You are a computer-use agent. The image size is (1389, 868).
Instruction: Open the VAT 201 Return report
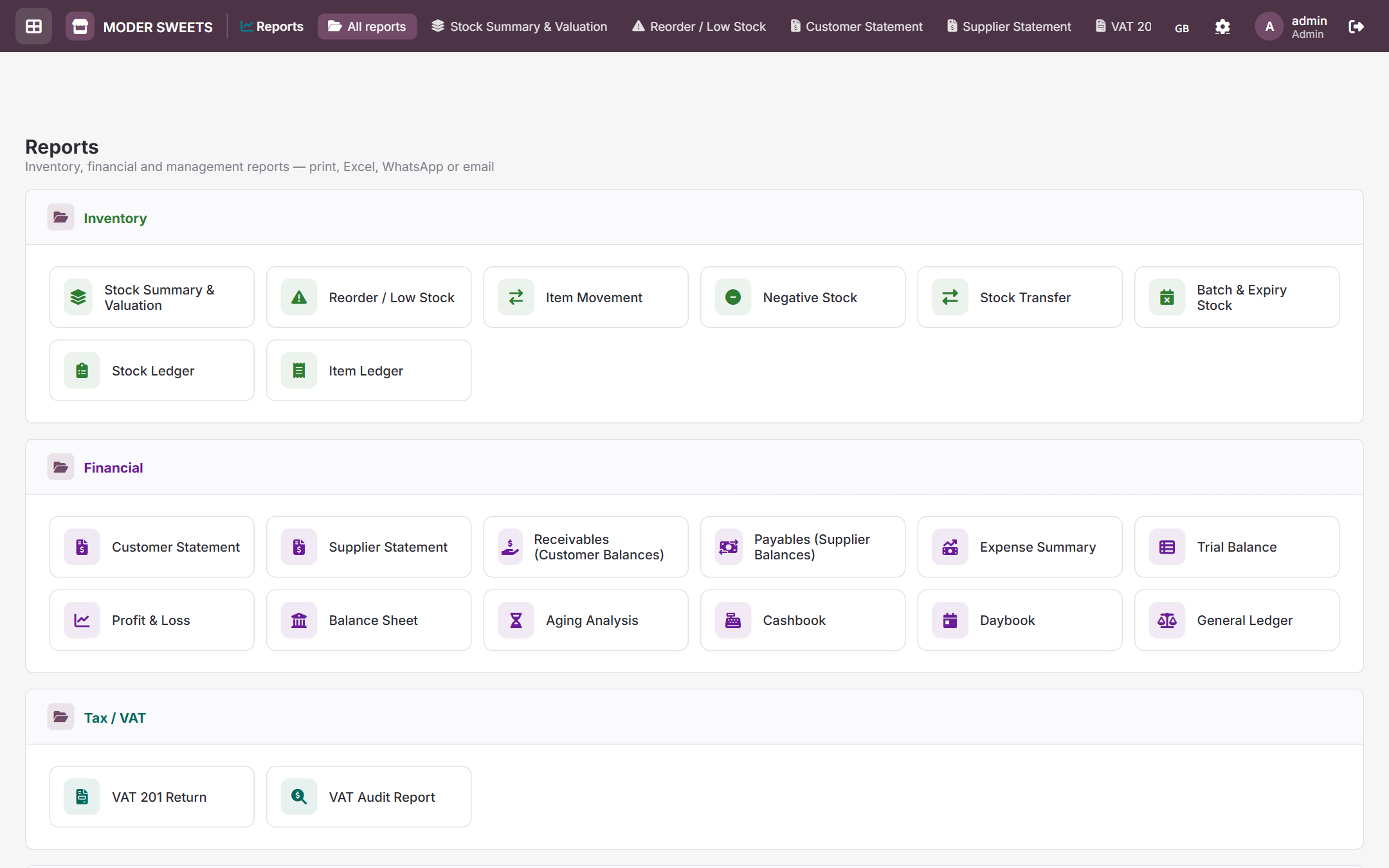[x=152, y=797]
